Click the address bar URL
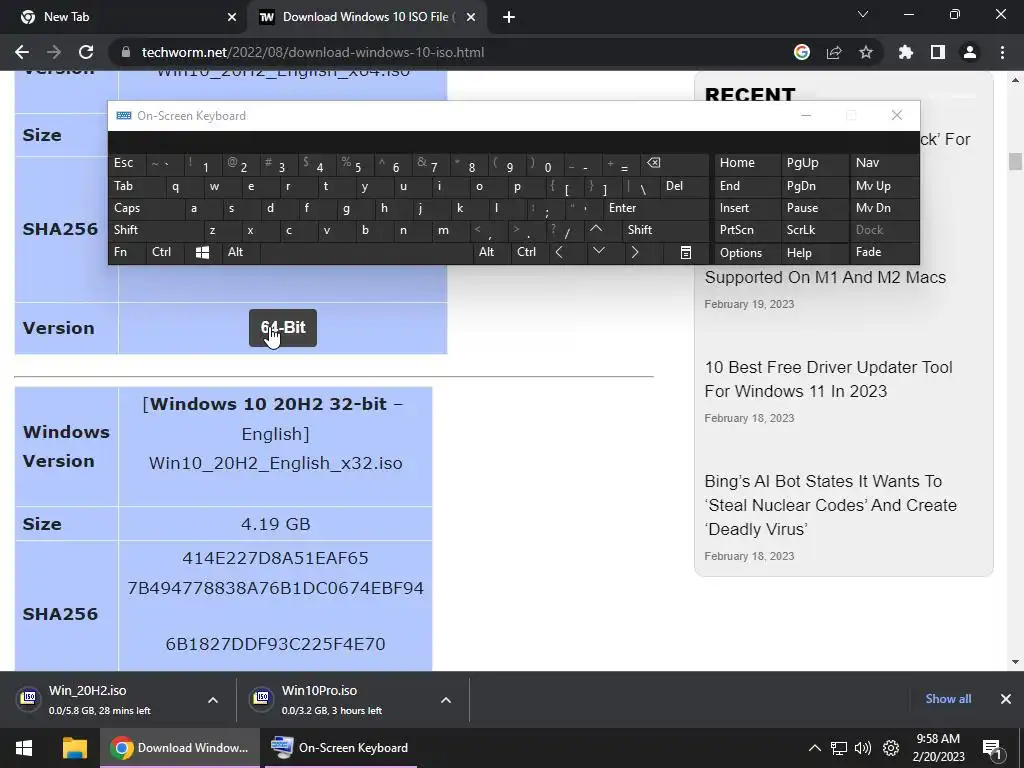 point(313,52)
